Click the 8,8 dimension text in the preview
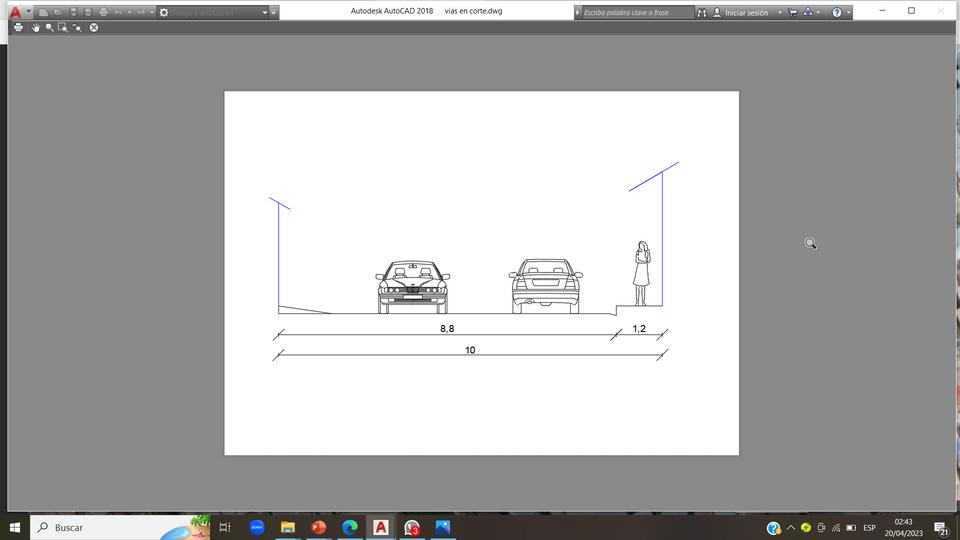Image resolution: width=960 pixels, height=540 pixels. [447, 329]
